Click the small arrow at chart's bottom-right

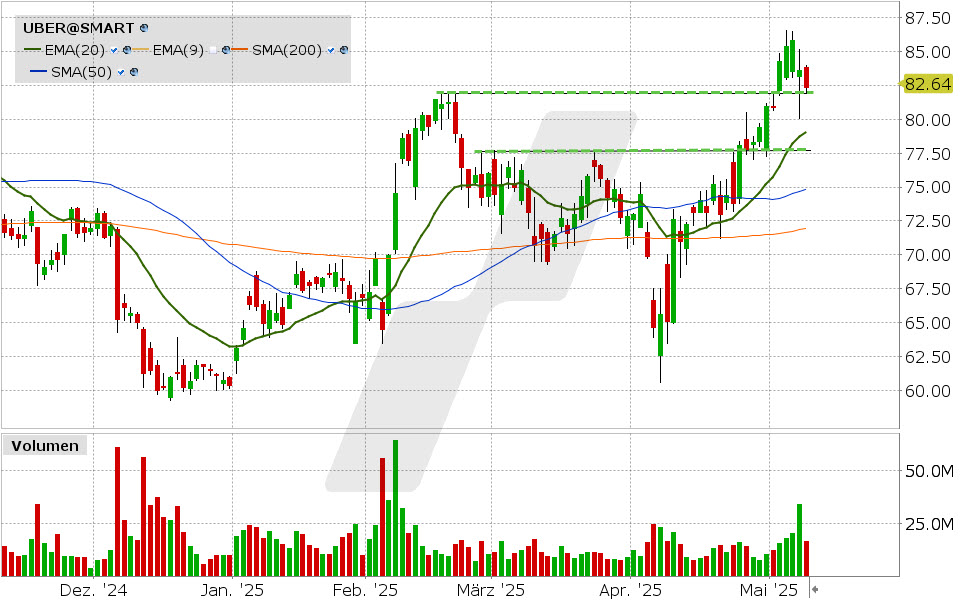click(x=815, y=590)
